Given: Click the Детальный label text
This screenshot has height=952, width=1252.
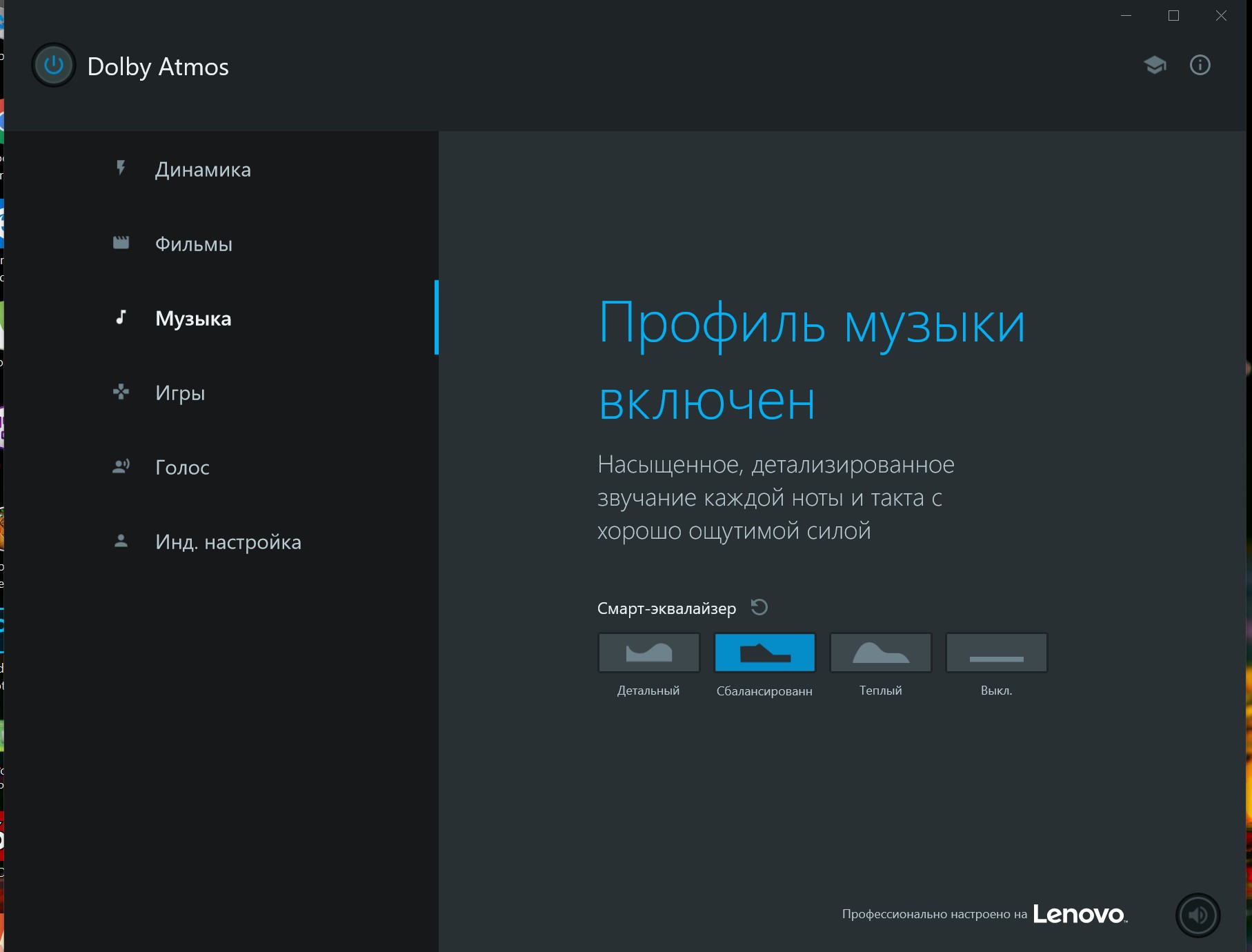Looking at the screenshot, I should pos(648,691).
